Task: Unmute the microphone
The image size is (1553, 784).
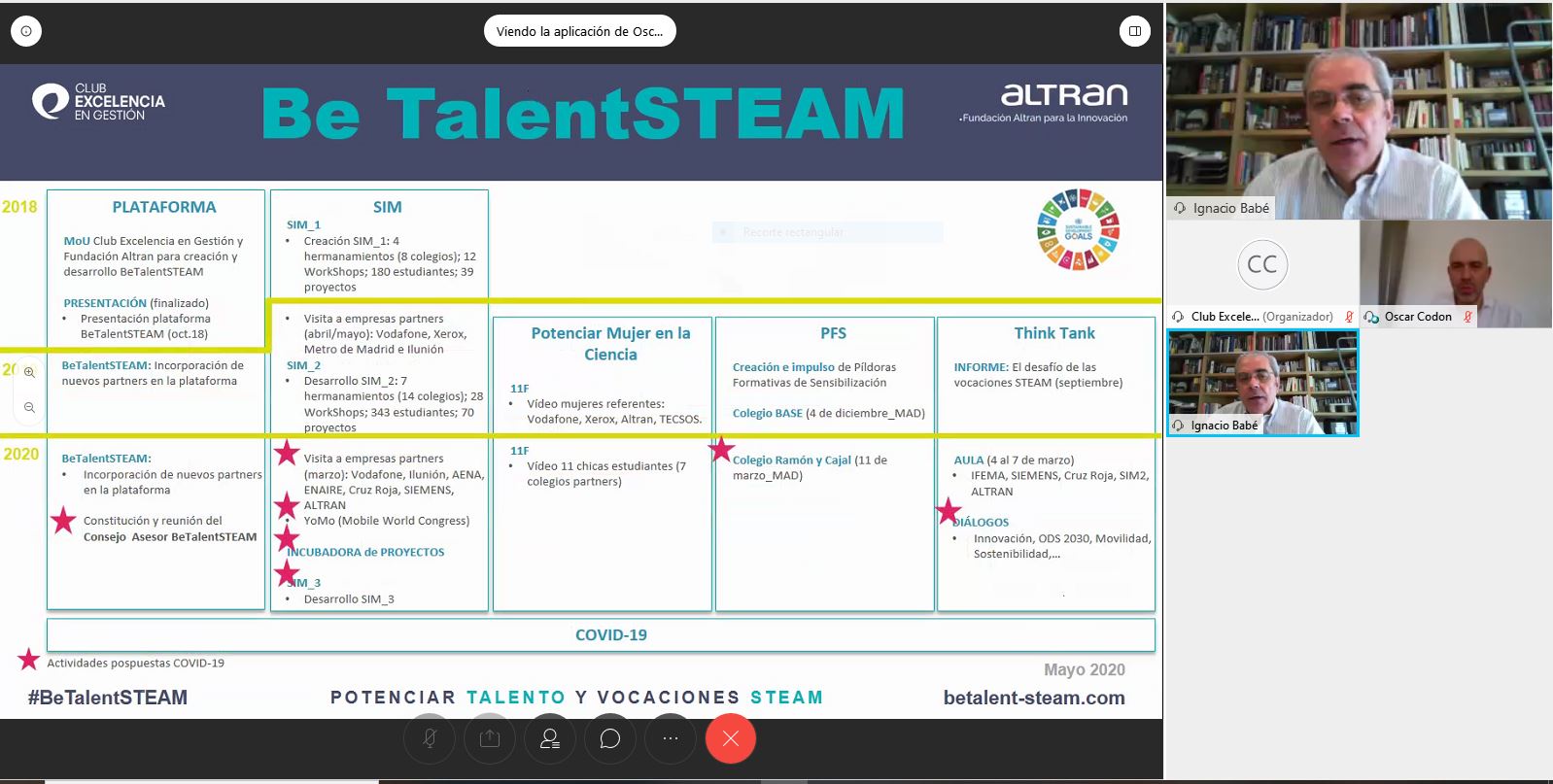Action: pyautogui.click(x=430, y=739)
